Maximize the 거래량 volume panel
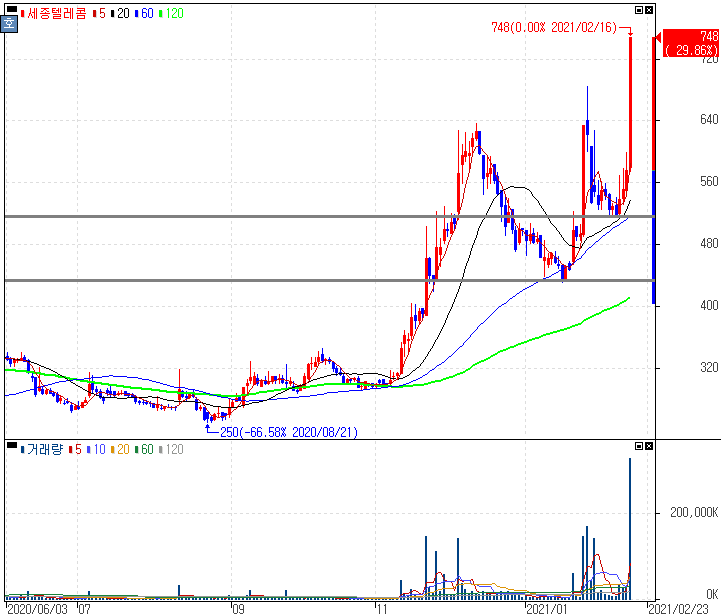Image resolution: width=721 pixels, height=615 pixels. [639, 446]
